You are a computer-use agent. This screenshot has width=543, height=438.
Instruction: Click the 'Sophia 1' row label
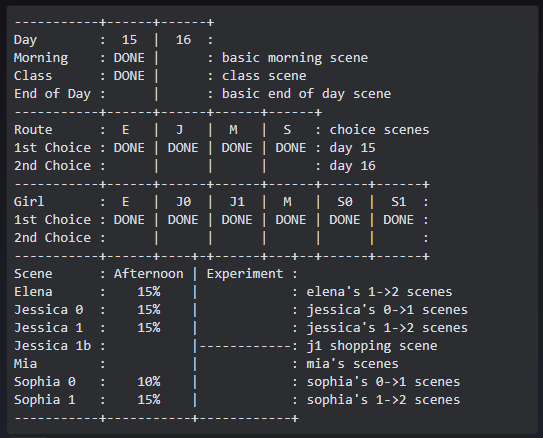coord(45,400)
